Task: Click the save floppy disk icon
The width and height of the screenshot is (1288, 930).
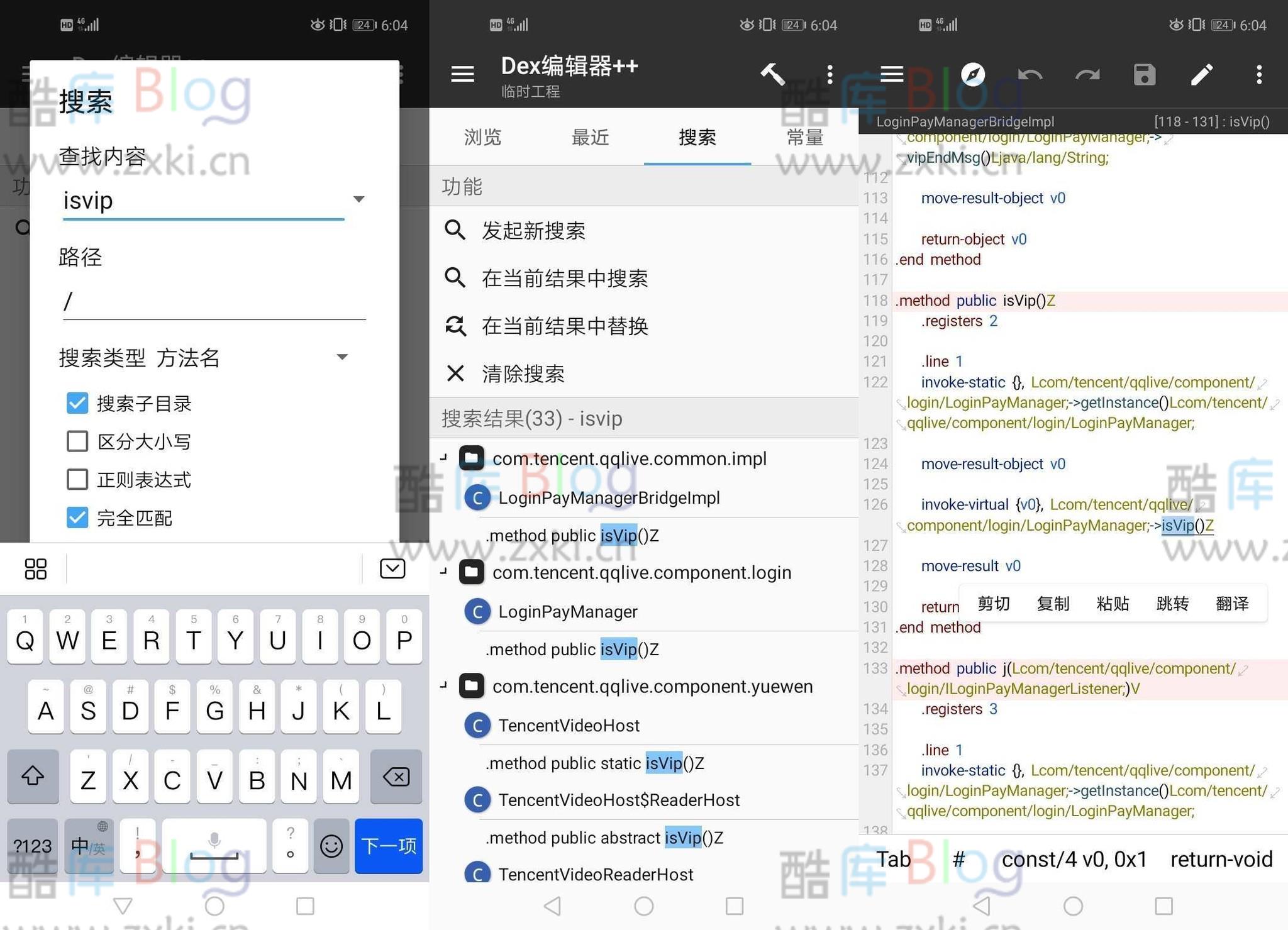Action: point(1144,74)
